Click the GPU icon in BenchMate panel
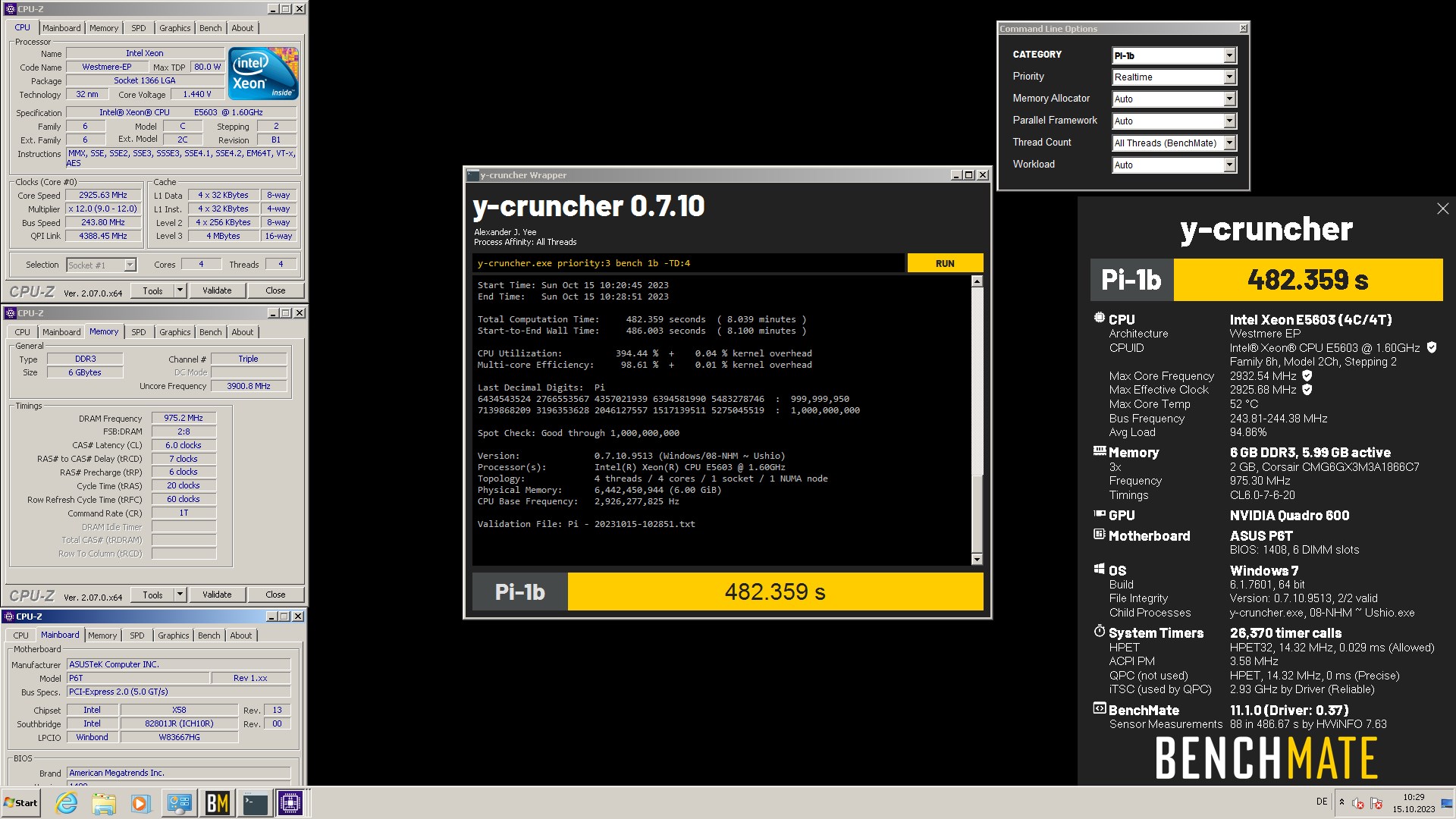The width and height of the screenshot is (1456, 819). pyautogui.click(x=1099, y=514)
